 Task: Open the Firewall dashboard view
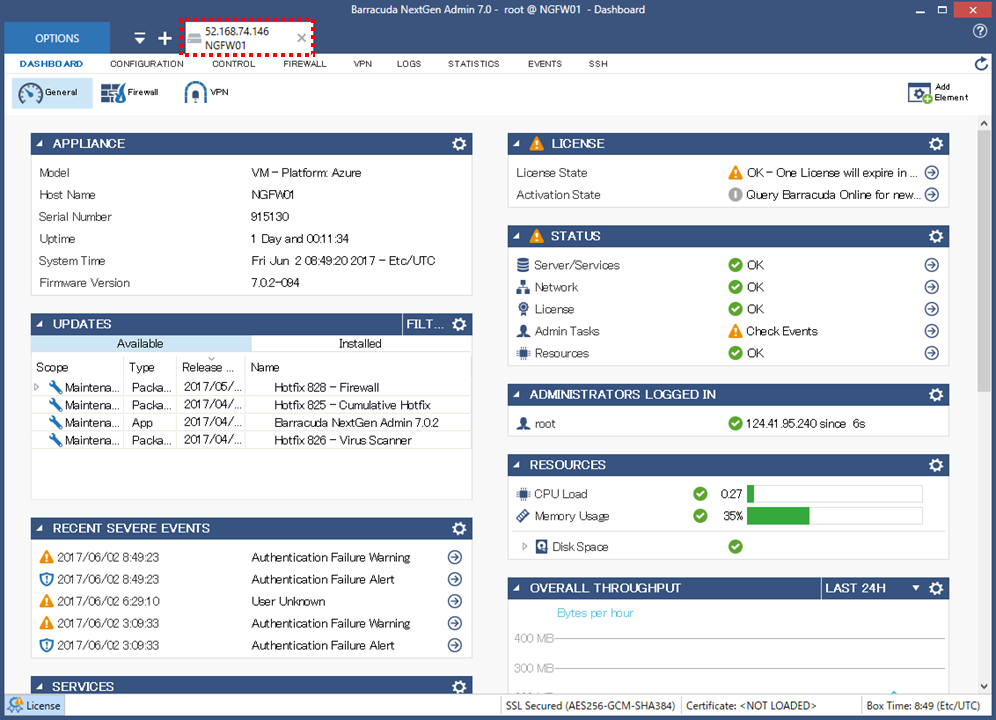pyautogui.click(x=130, y=93)
